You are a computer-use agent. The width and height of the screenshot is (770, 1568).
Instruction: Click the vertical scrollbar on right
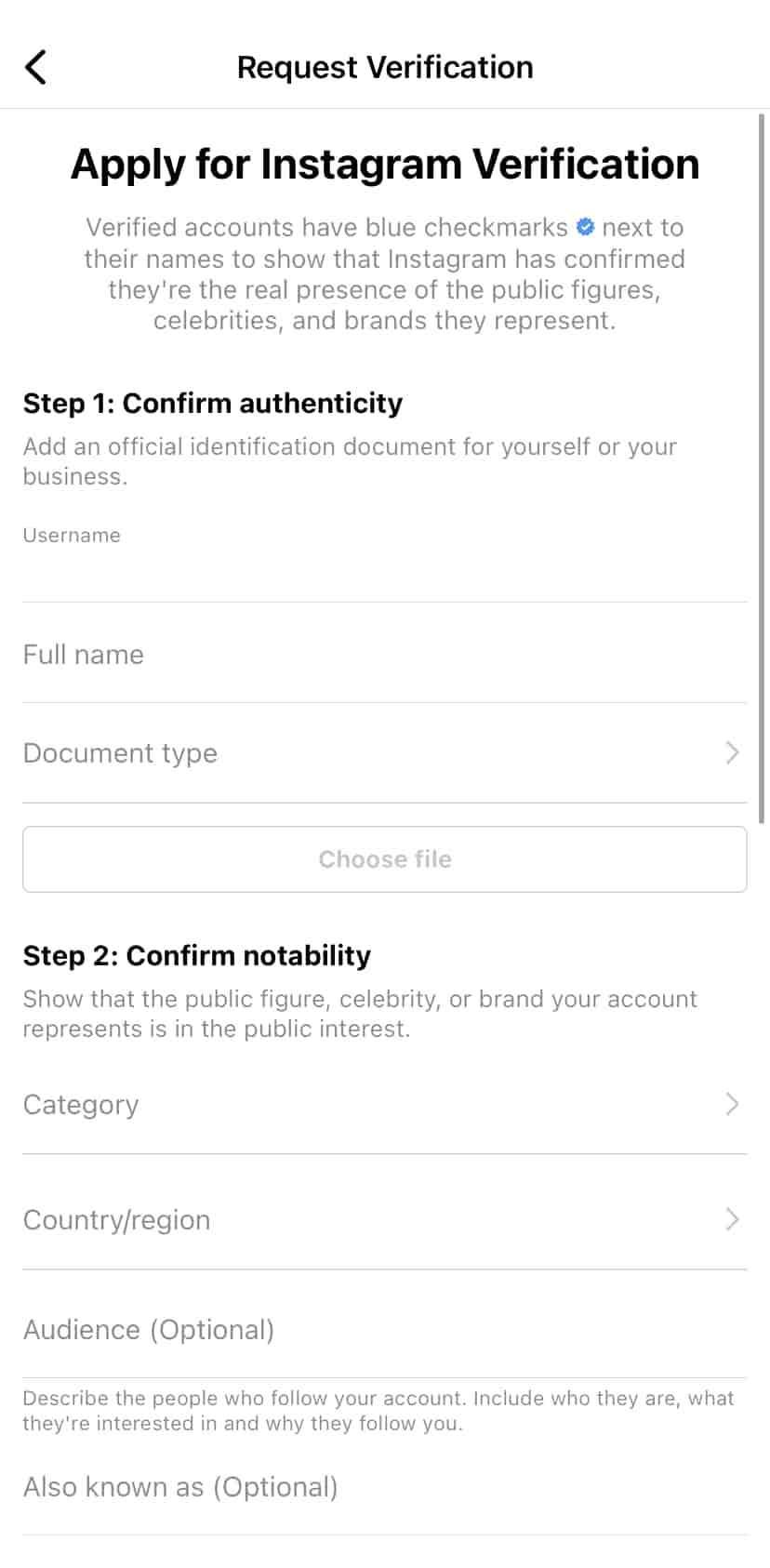pos(763,465)
